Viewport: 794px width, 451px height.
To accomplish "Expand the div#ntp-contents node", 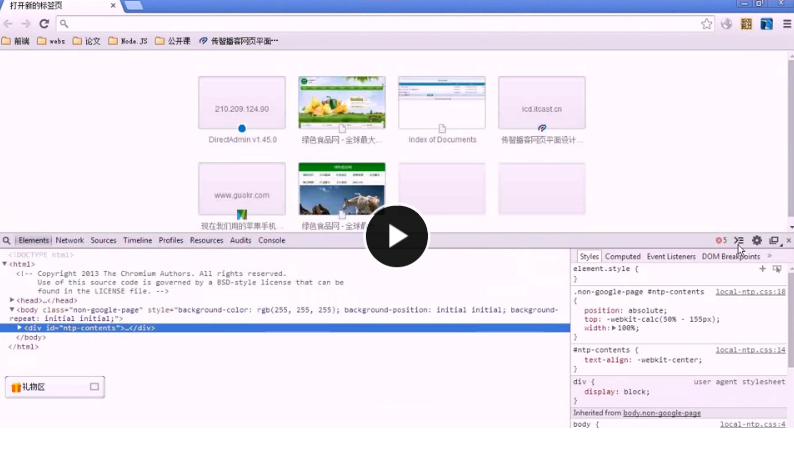I will pos(20,327).
